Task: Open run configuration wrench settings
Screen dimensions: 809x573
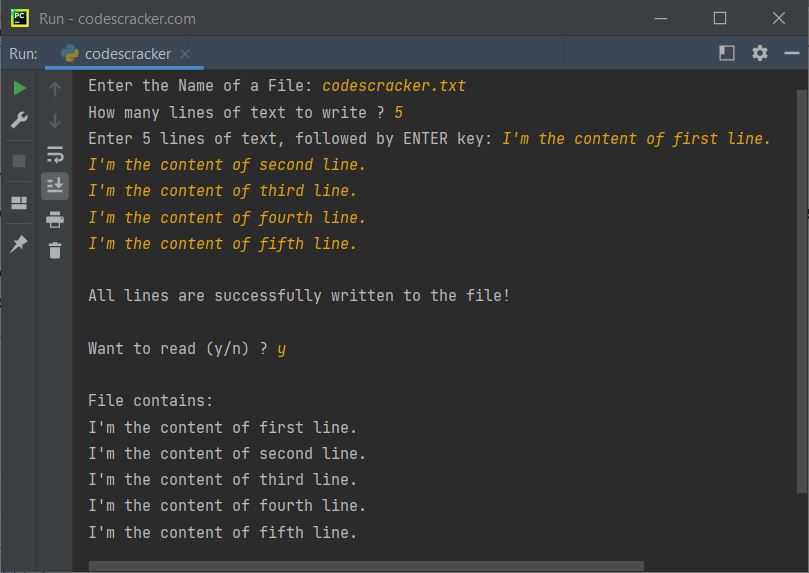Action: tap(19, 120)
